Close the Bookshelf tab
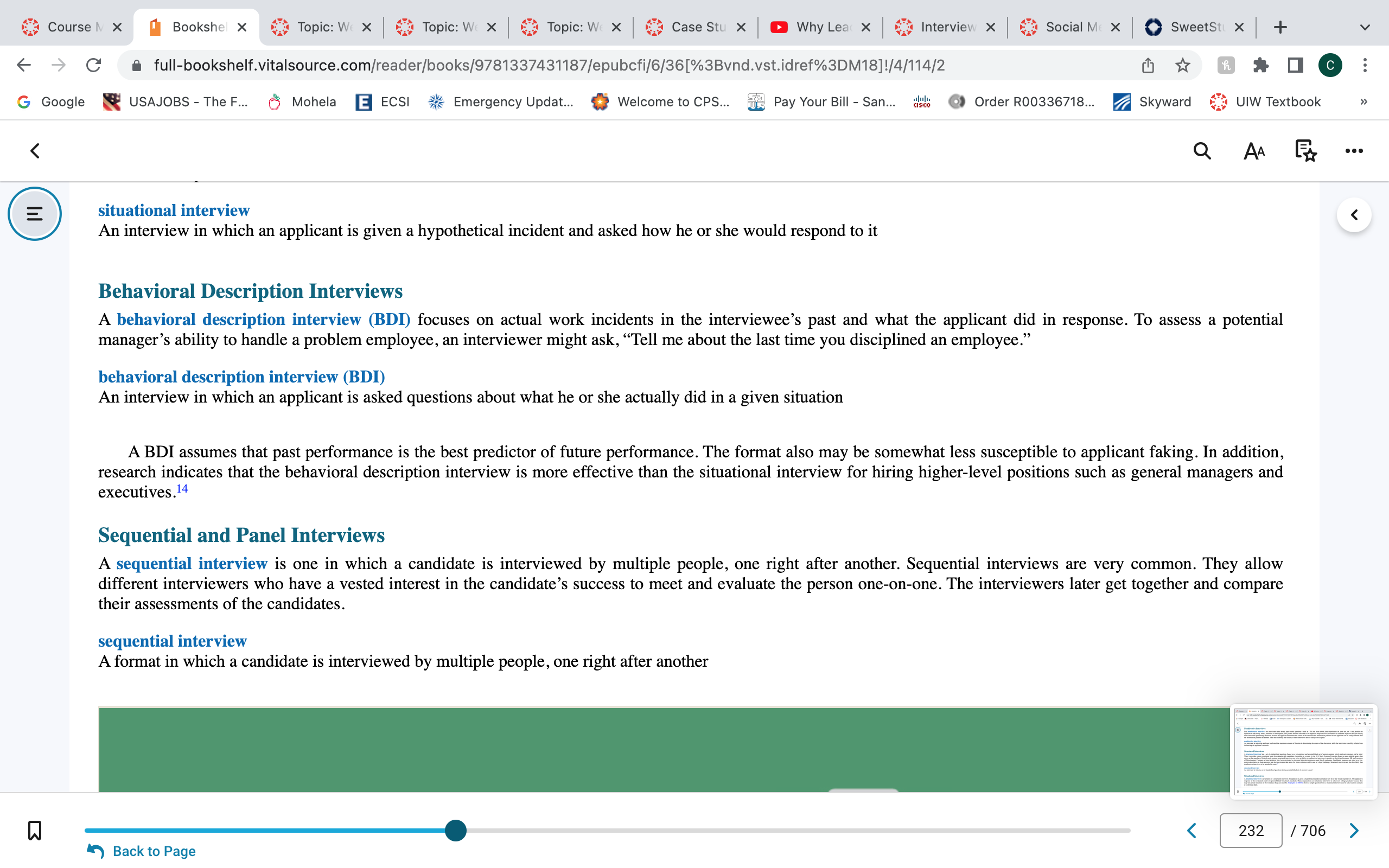The image size is (1389, 868). coord(241,27)
